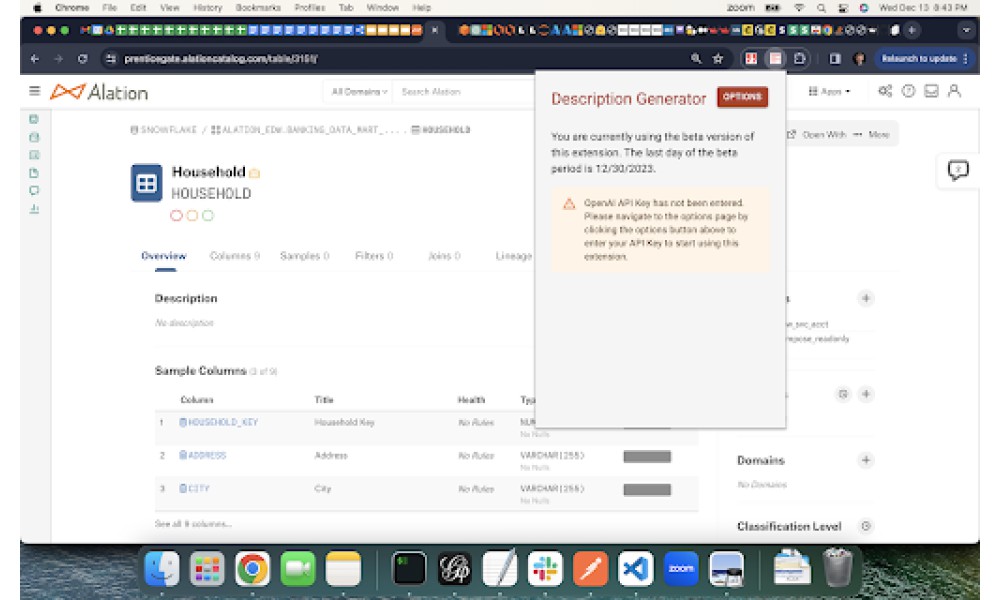Expand the More actions menu
The height and width of the screenshot is (600, 1000).
871,135
